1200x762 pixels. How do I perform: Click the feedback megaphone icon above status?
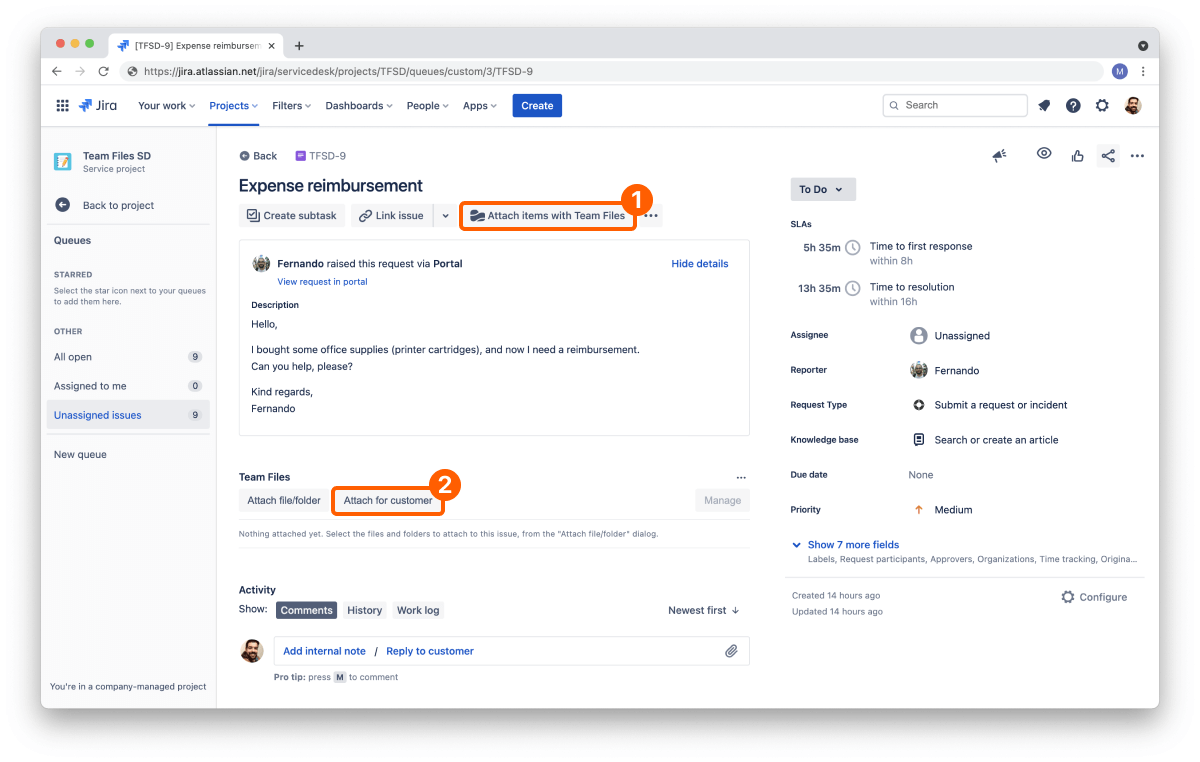[x=999, y=155]
